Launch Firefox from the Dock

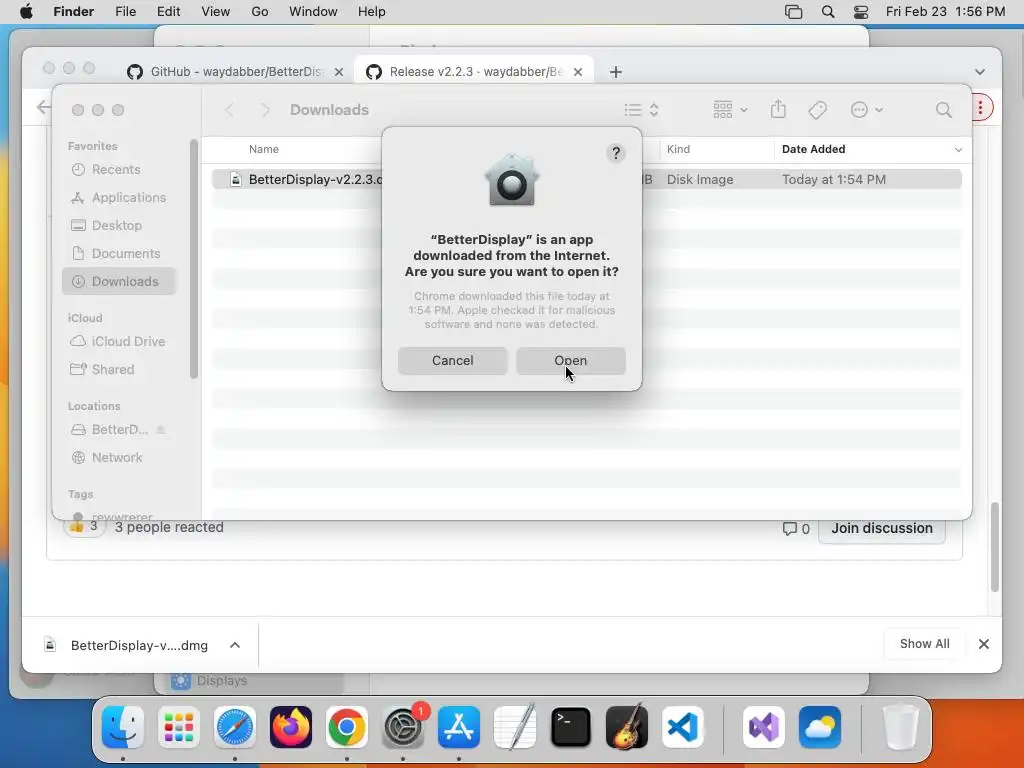pos(291,727)
